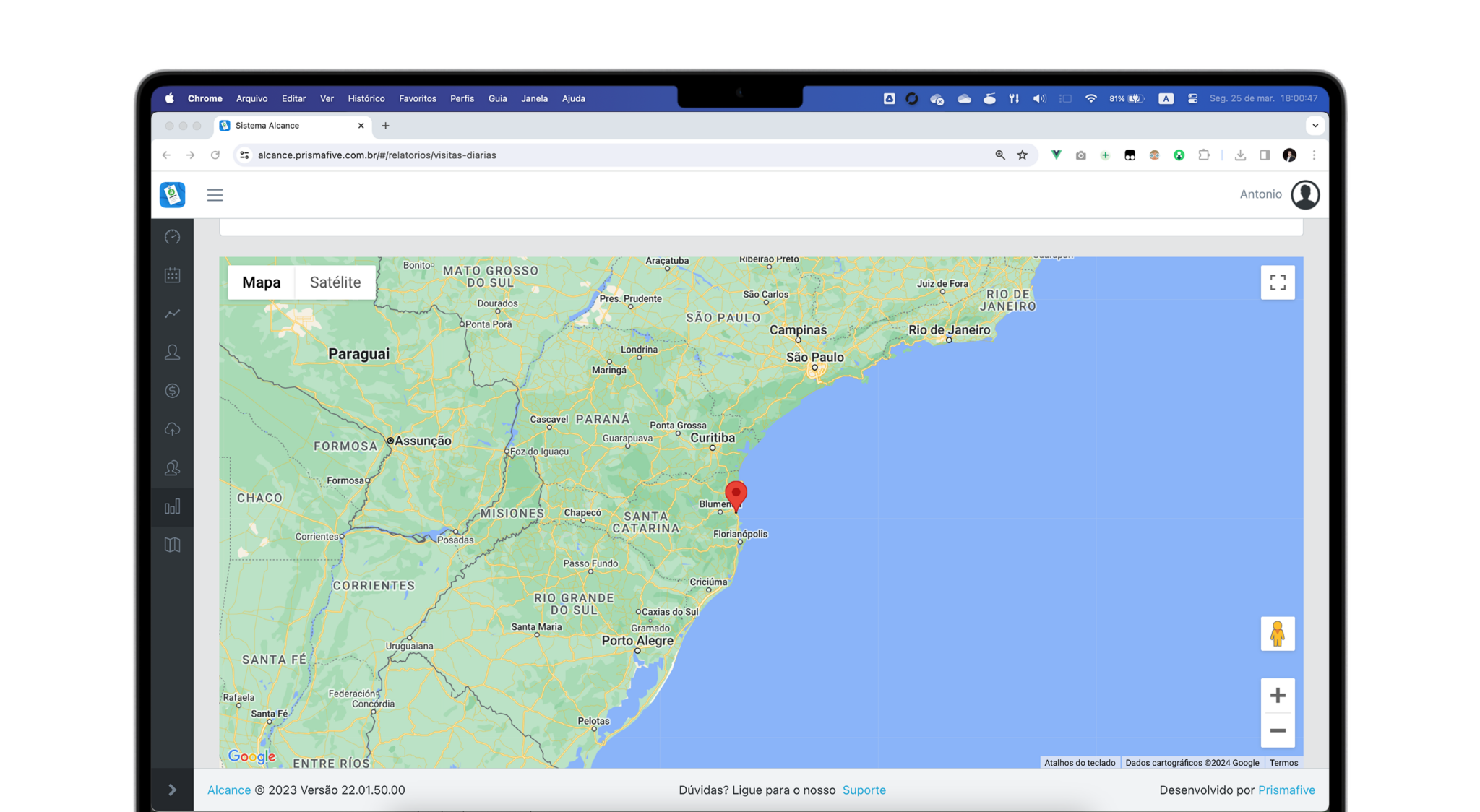1480x812 pixels.
Task: Open the Histórico menu in menu bar
Action: click(366, 98)
